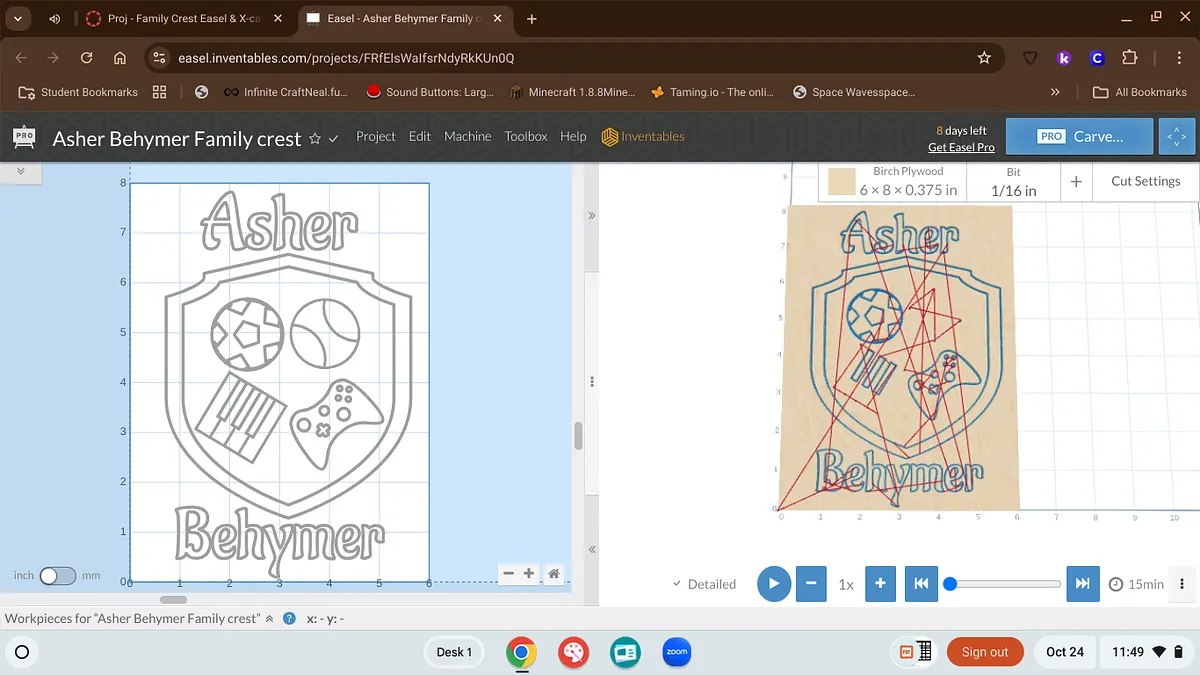Click the Carve button
This screenshot has width=1200, height=675.
tap(1080, 137)
